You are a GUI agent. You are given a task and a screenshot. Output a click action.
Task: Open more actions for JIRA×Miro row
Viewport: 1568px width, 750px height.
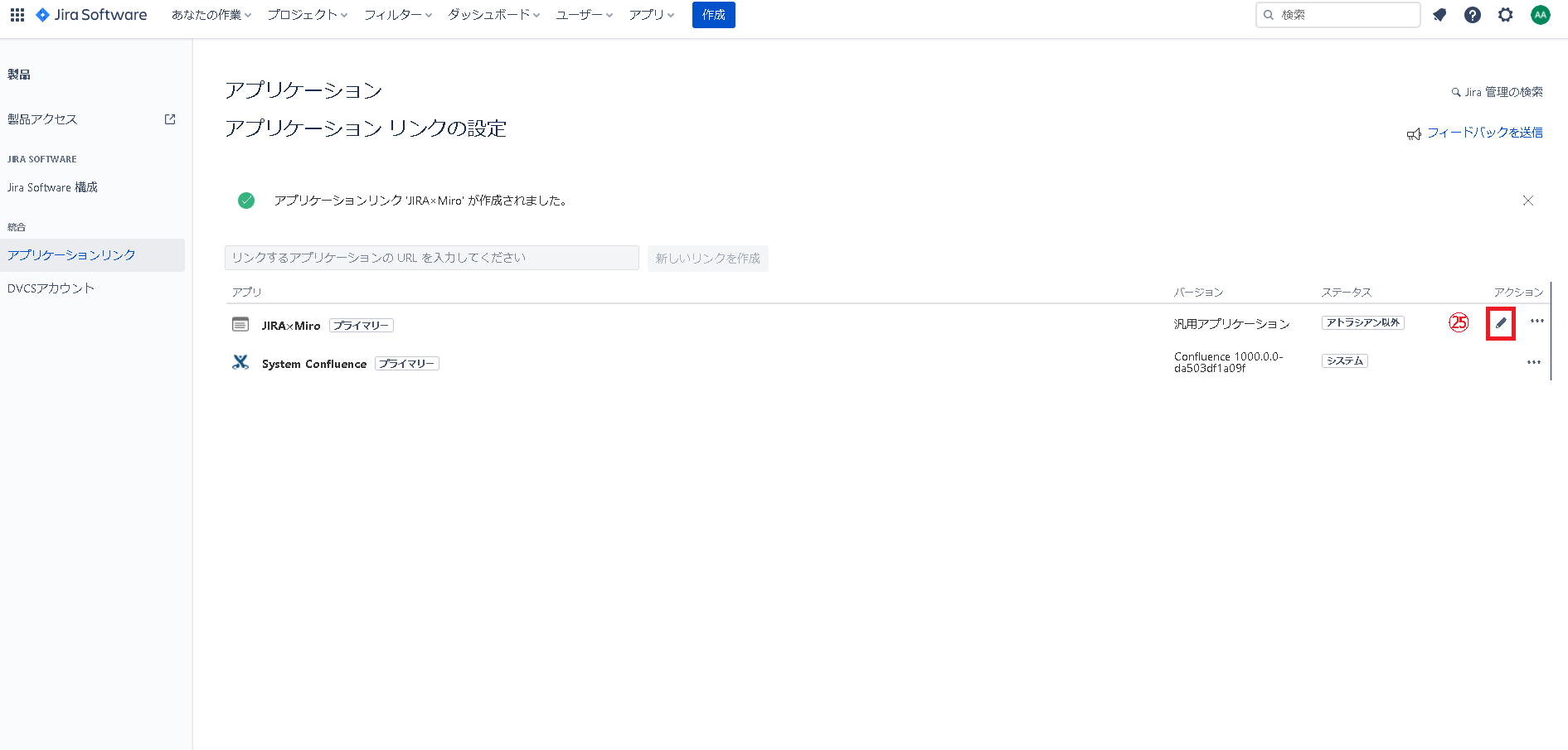click(1536, 322)
